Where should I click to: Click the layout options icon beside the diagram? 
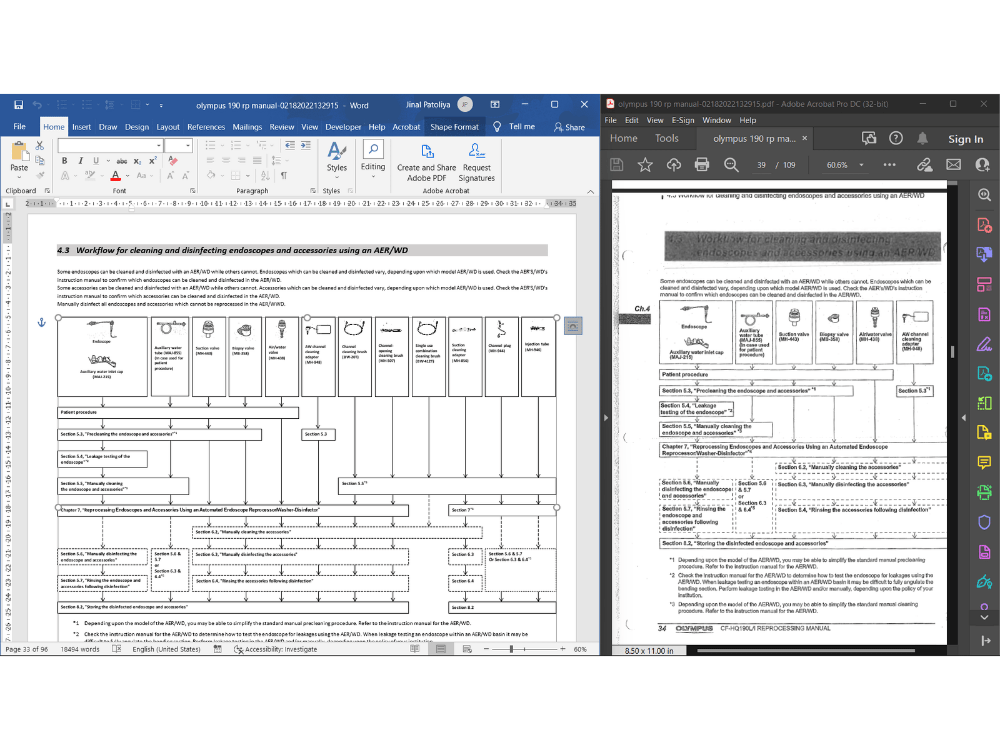573,326
